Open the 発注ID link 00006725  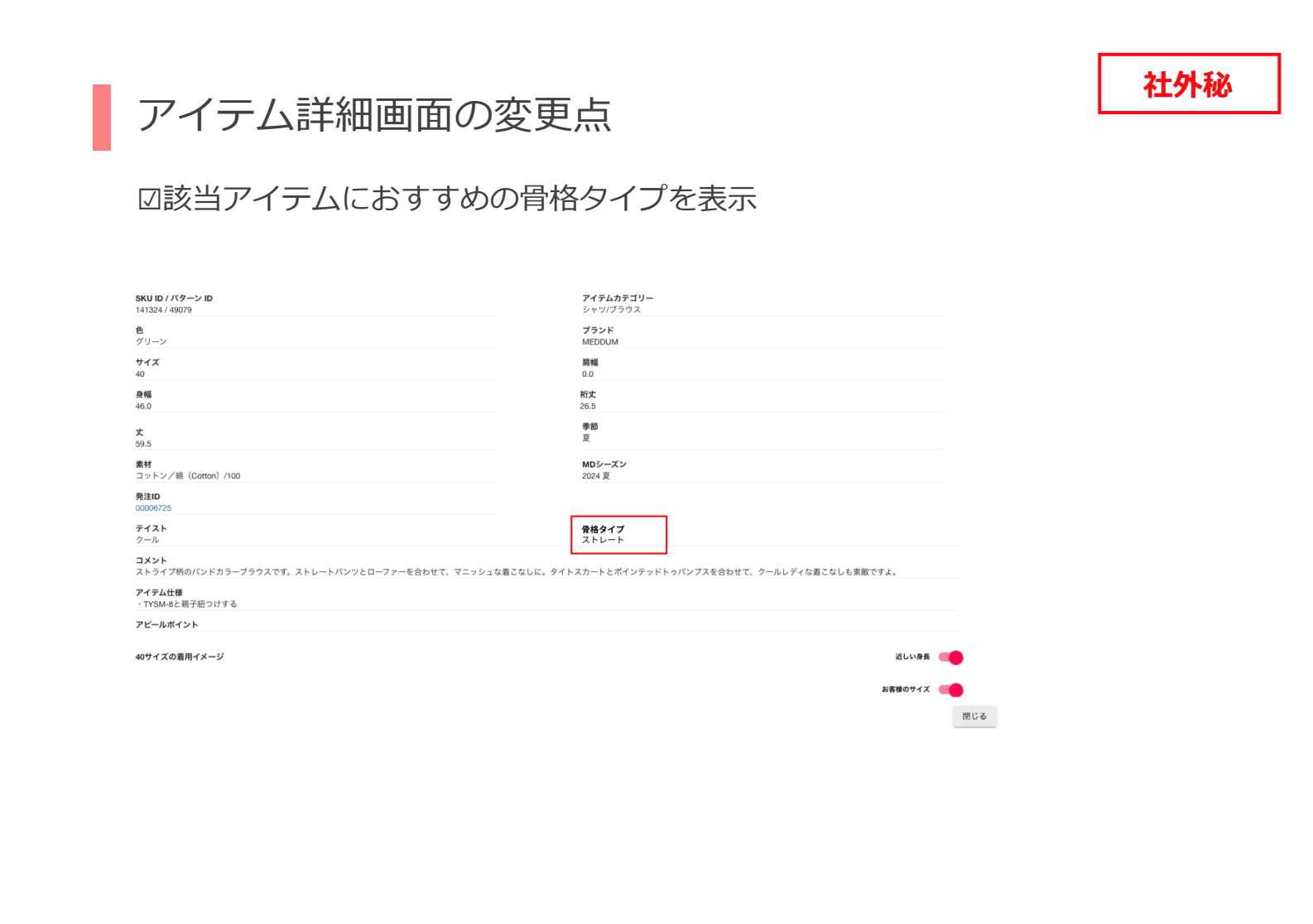[153, 508]
